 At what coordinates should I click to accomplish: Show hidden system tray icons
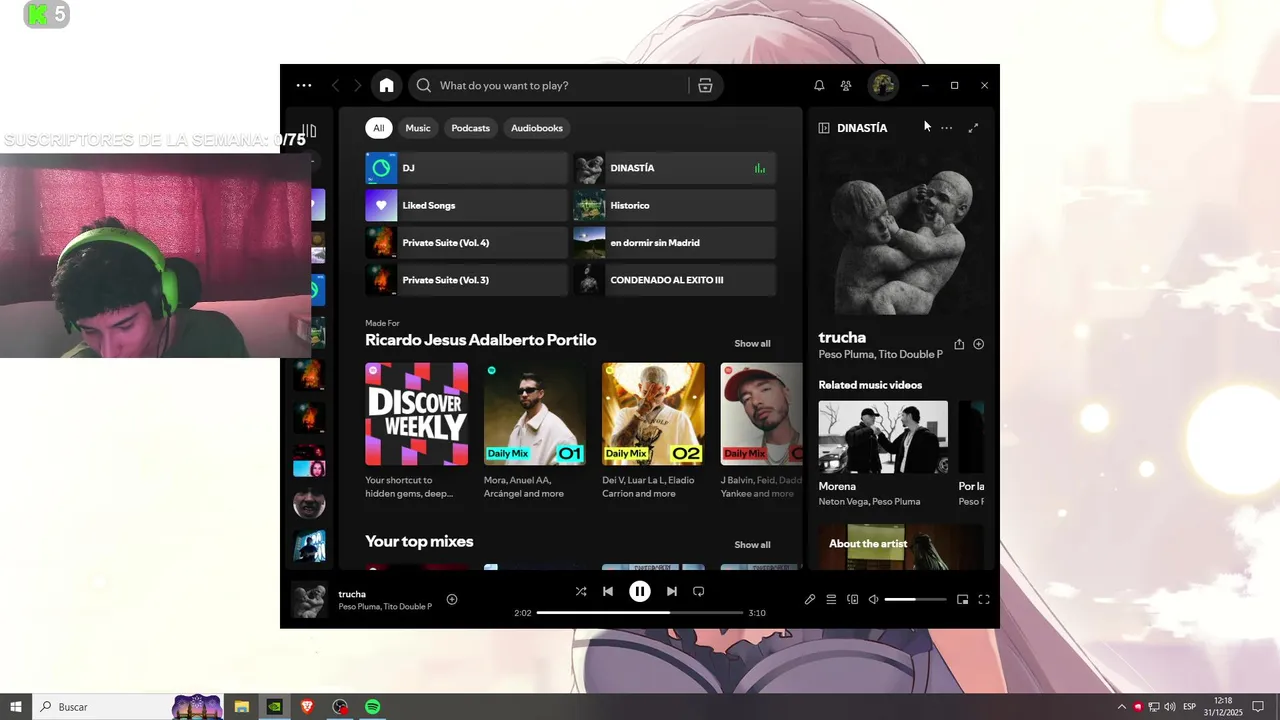[x=1121, y=707]
